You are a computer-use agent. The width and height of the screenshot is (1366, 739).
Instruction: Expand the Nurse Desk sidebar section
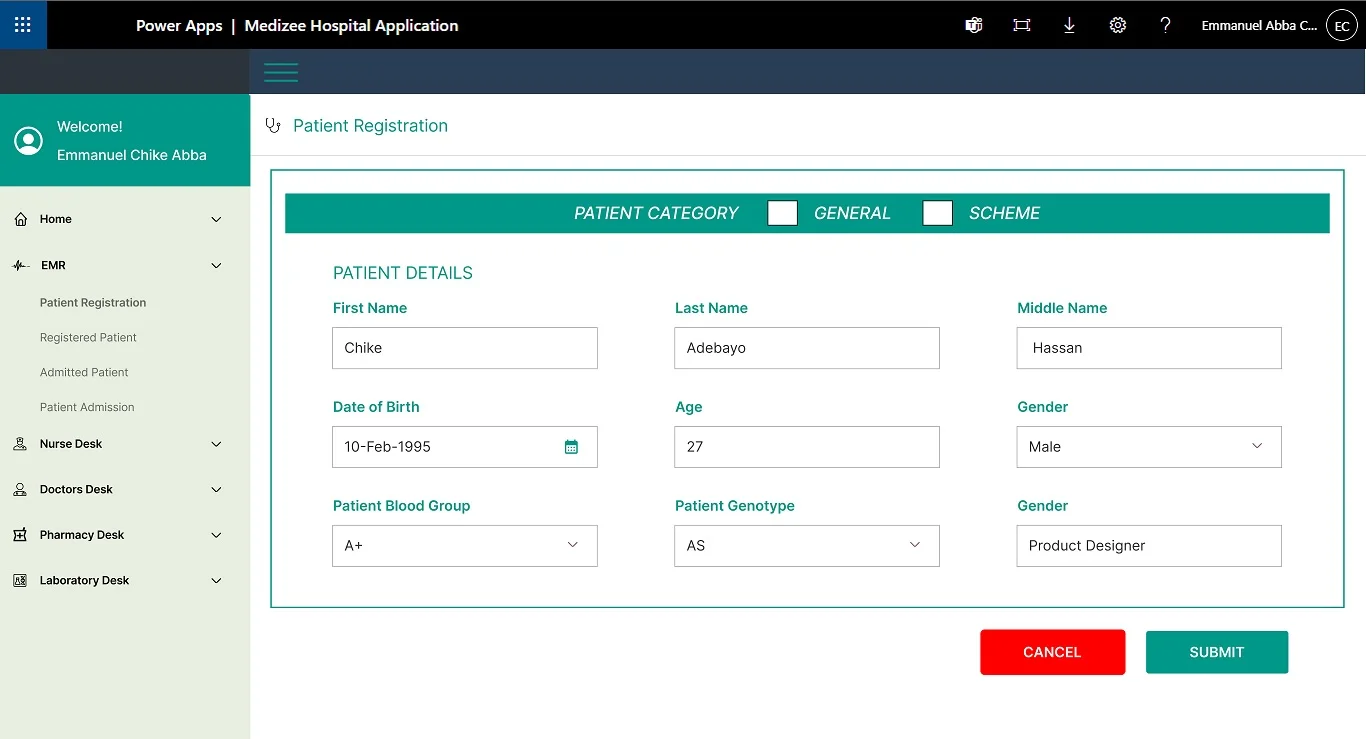(118, 444)
